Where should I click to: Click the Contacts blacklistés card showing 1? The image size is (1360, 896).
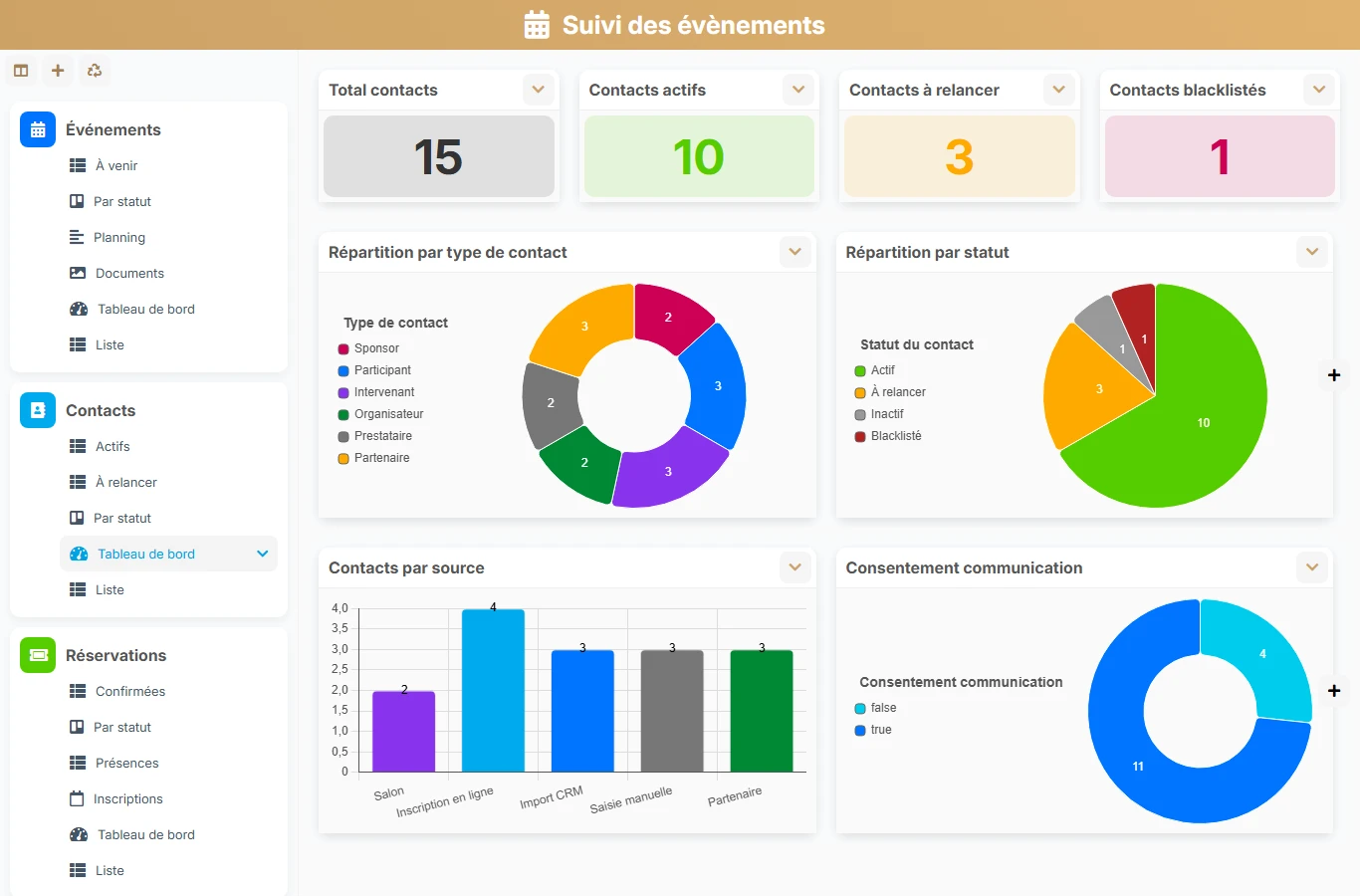click(x=1220, y=156)
